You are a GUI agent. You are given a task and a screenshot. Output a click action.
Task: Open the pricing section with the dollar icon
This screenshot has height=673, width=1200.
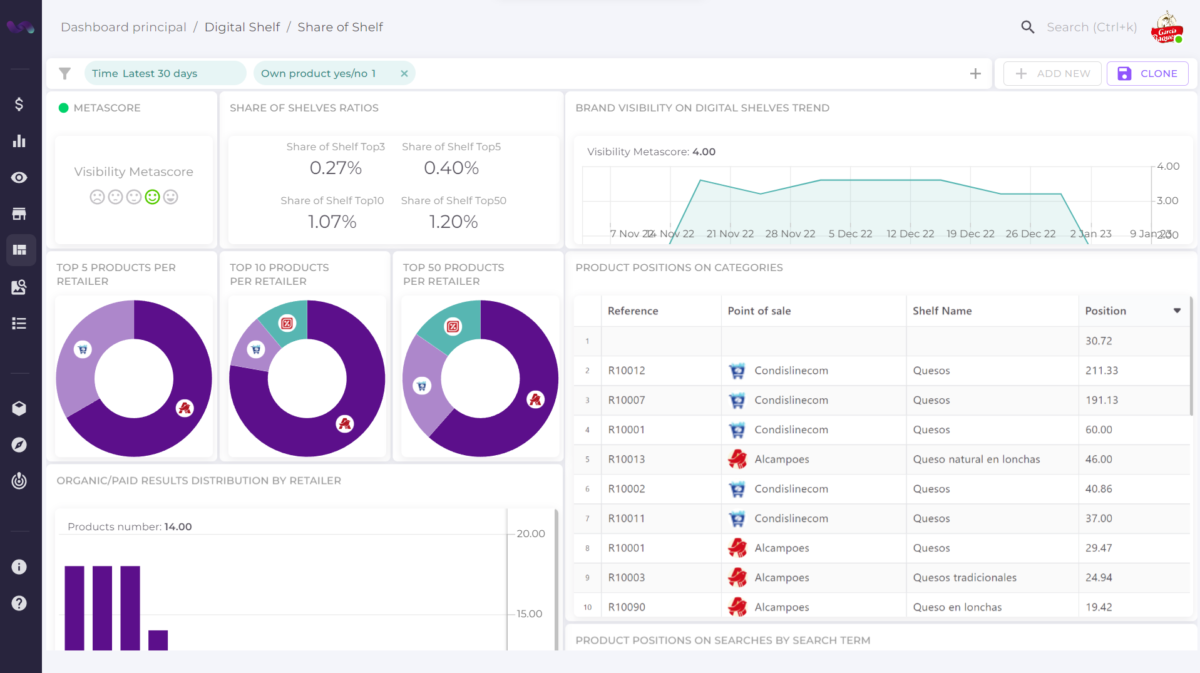(20, 102)
